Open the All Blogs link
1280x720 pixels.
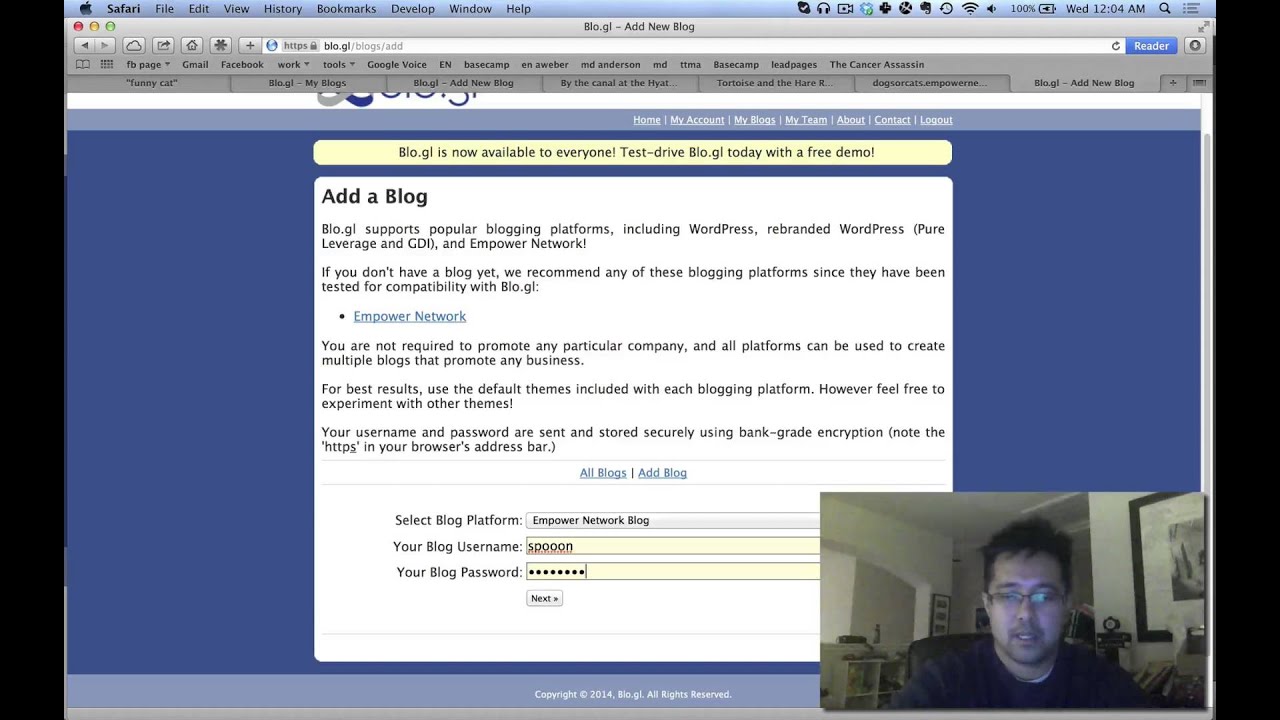(603, 473)
